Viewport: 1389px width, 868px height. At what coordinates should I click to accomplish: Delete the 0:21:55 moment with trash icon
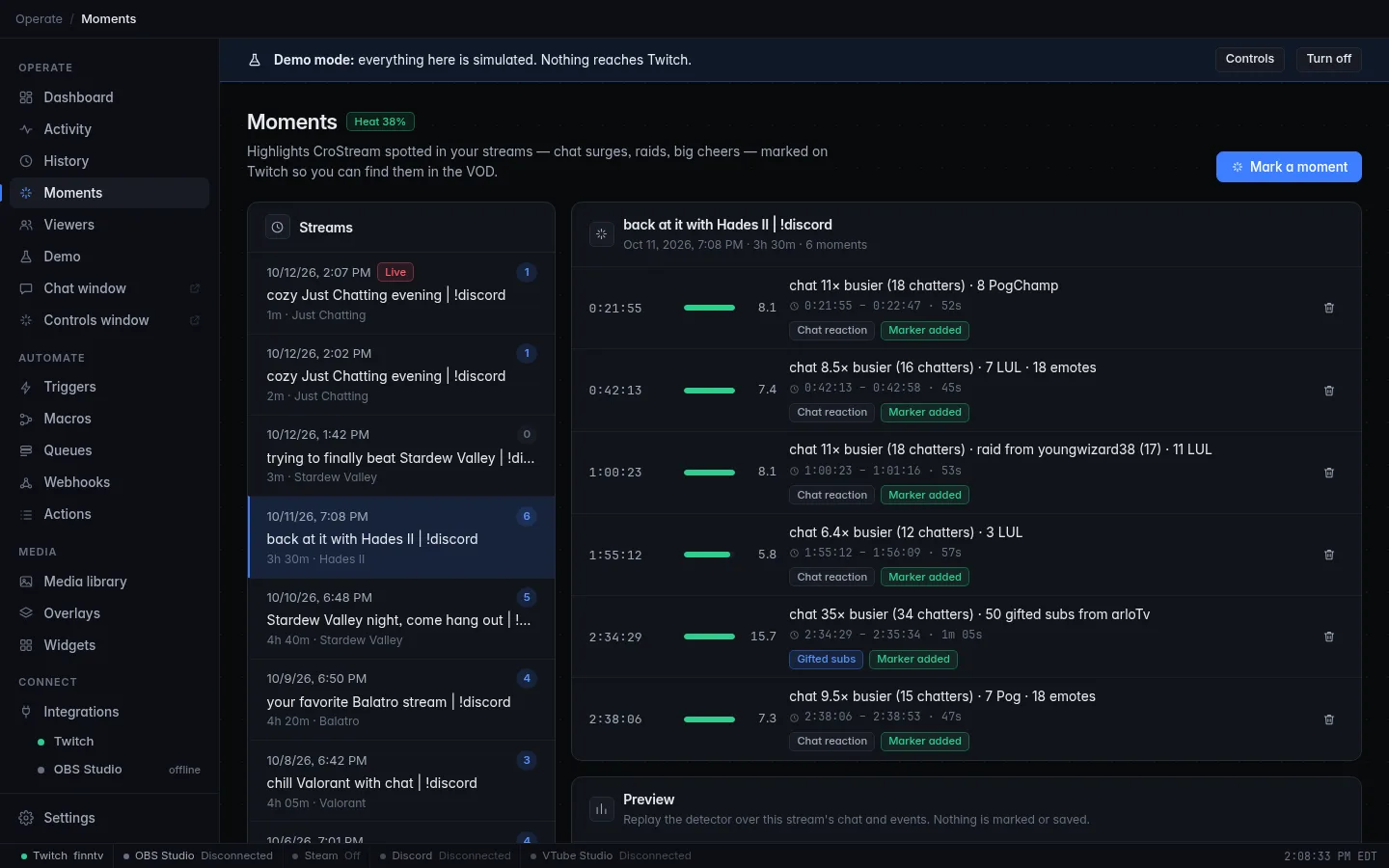pos(1329,308)
